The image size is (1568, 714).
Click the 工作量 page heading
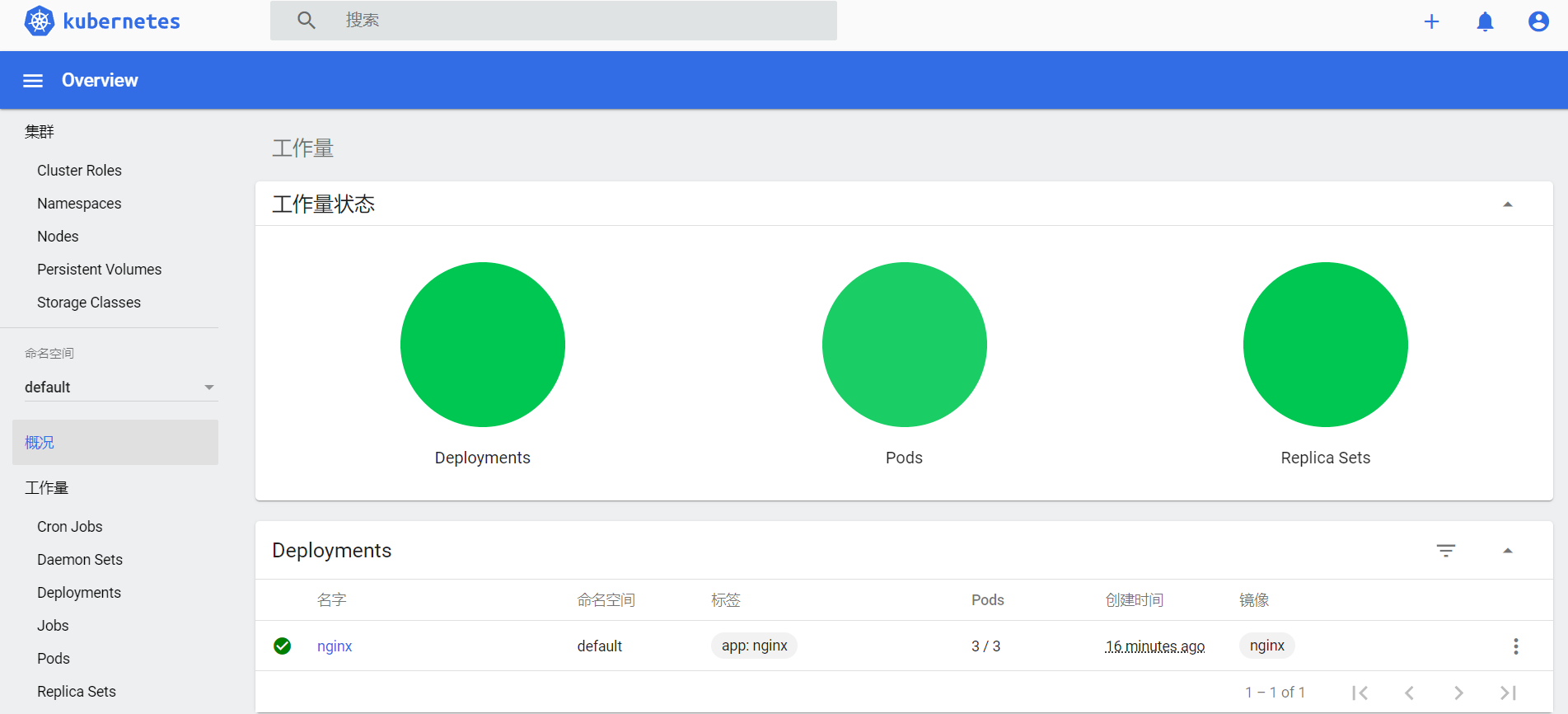pos(303,148)
